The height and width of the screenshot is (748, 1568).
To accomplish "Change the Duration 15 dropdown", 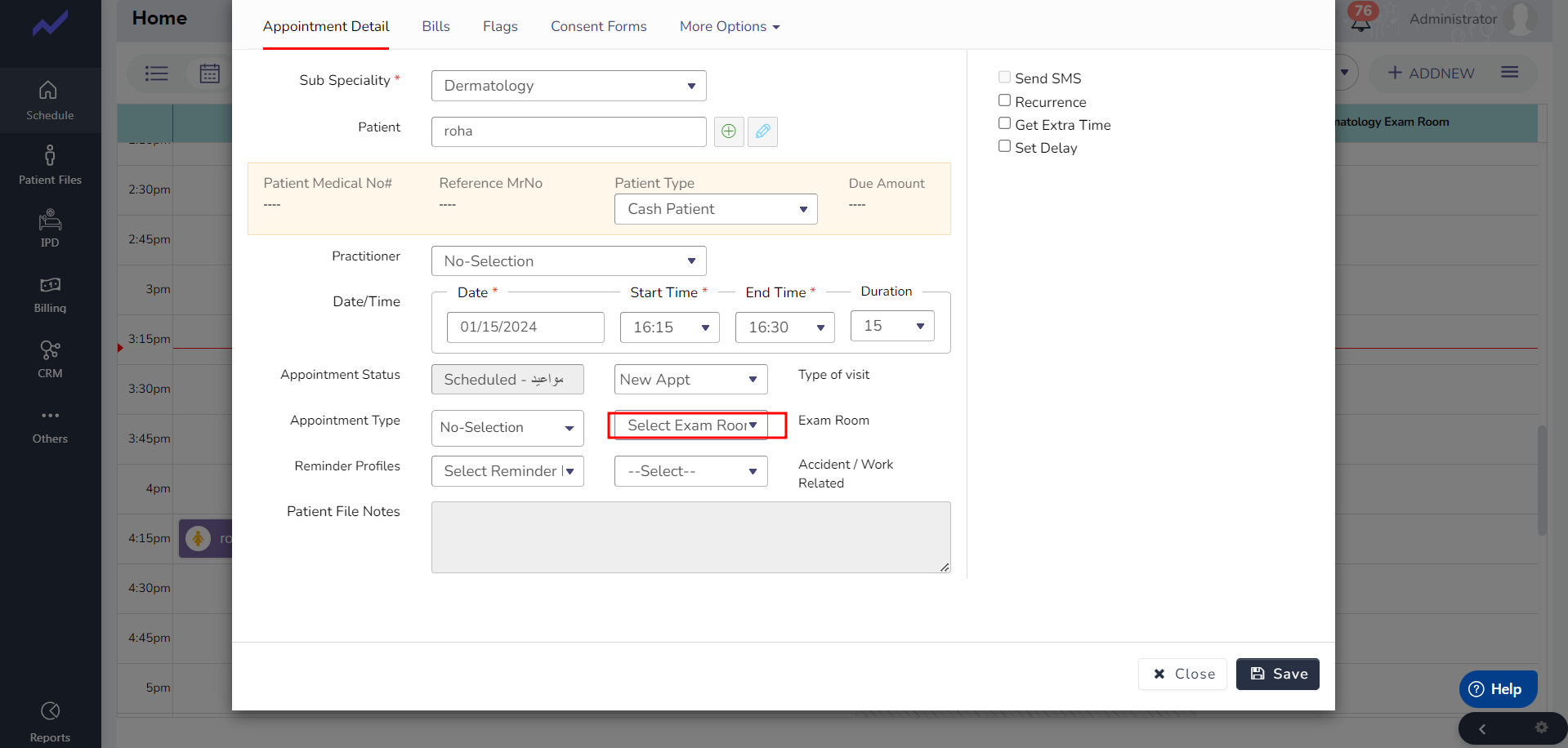I will click(892, 326).
